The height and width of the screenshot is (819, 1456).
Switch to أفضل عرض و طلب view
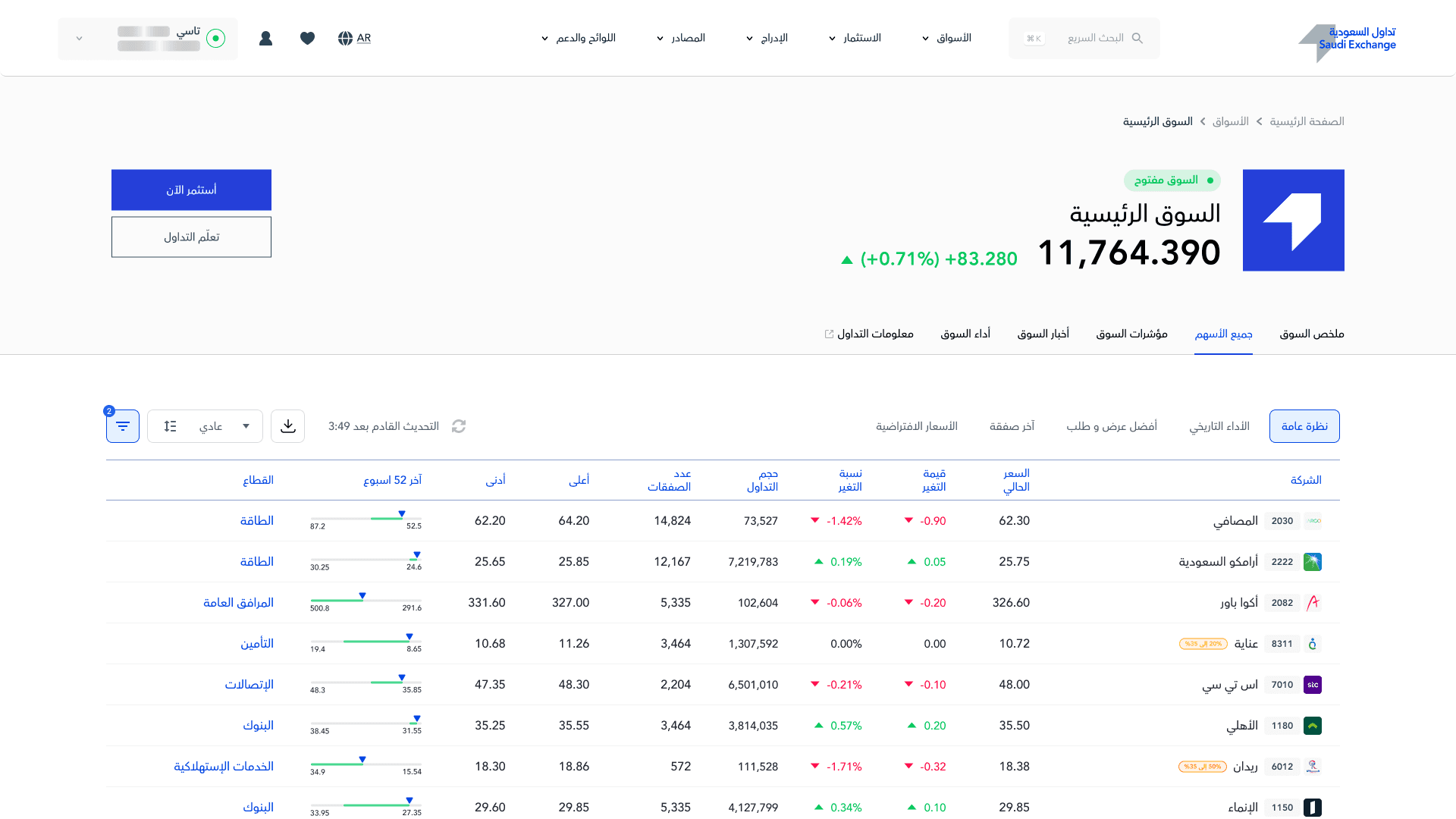tap(1111, 426)
